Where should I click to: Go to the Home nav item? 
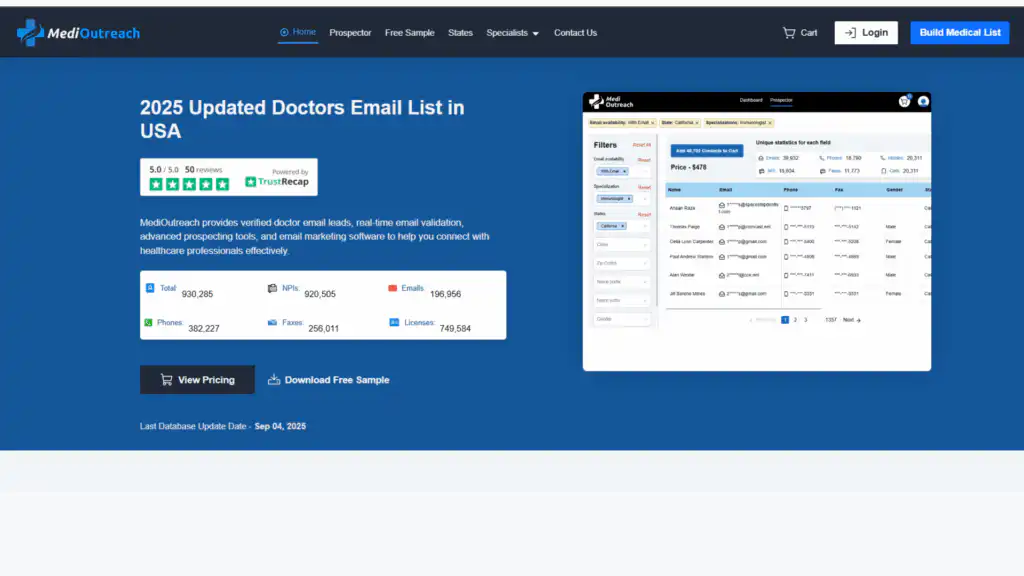point(298,32)
